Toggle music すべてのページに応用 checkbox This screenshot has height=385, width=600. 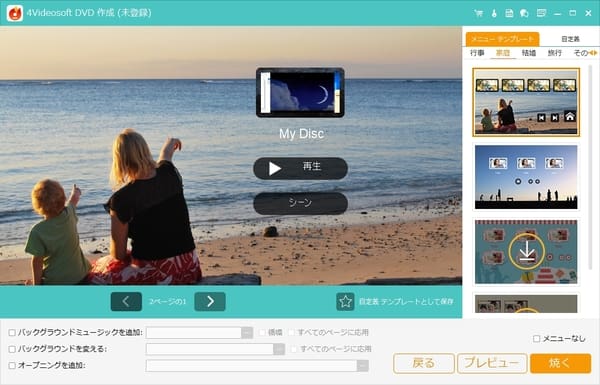click(x=291, y=333)
